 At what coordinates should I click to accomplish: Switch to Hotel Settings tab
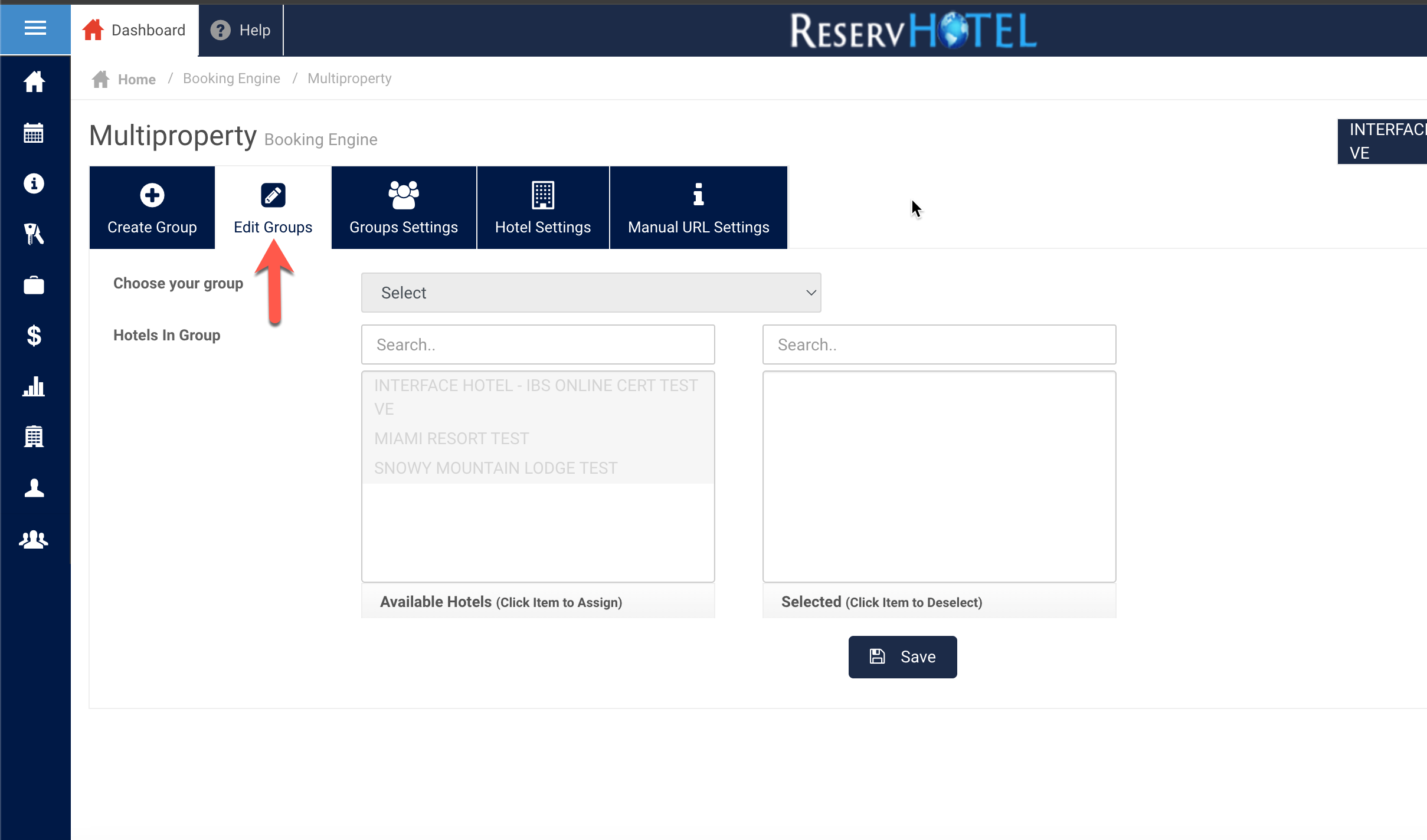tap(543, 208)
